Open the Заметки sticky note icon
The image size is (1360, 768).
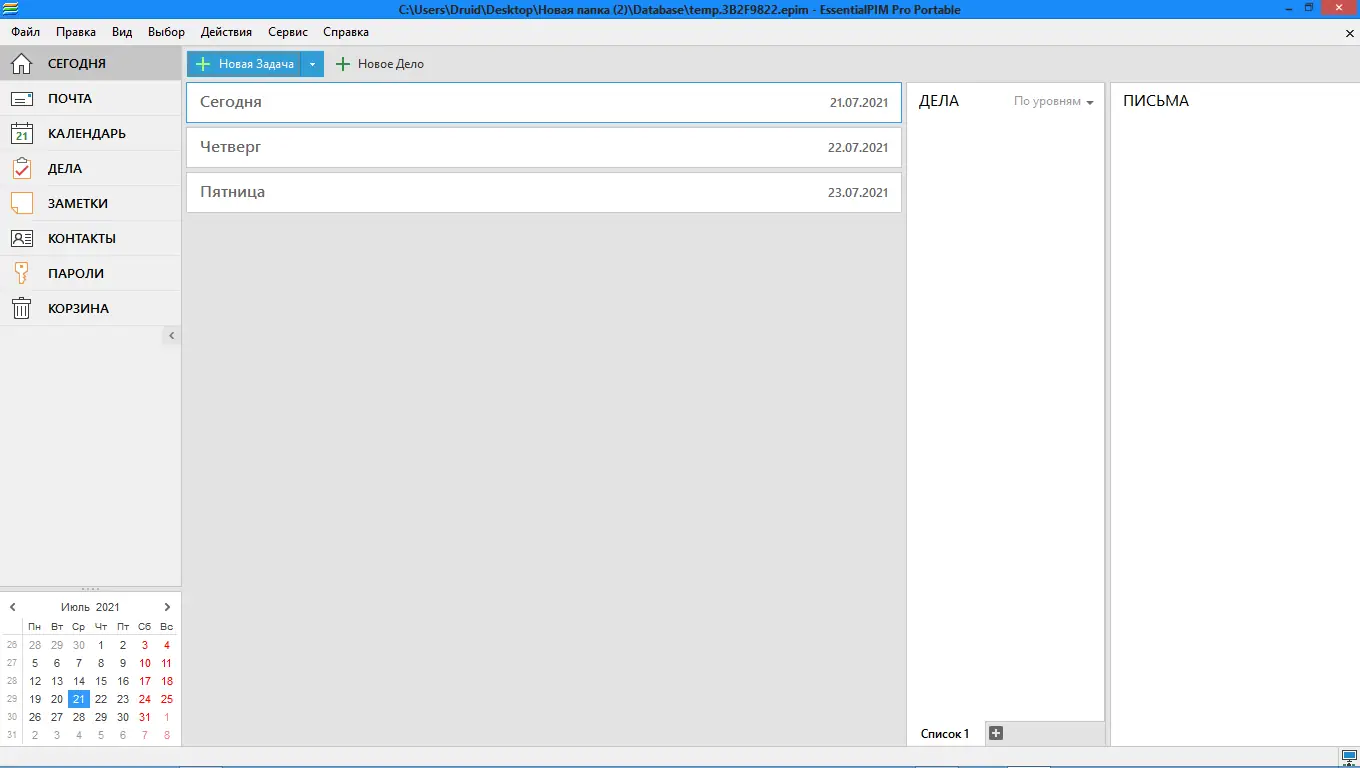(21, 204)
